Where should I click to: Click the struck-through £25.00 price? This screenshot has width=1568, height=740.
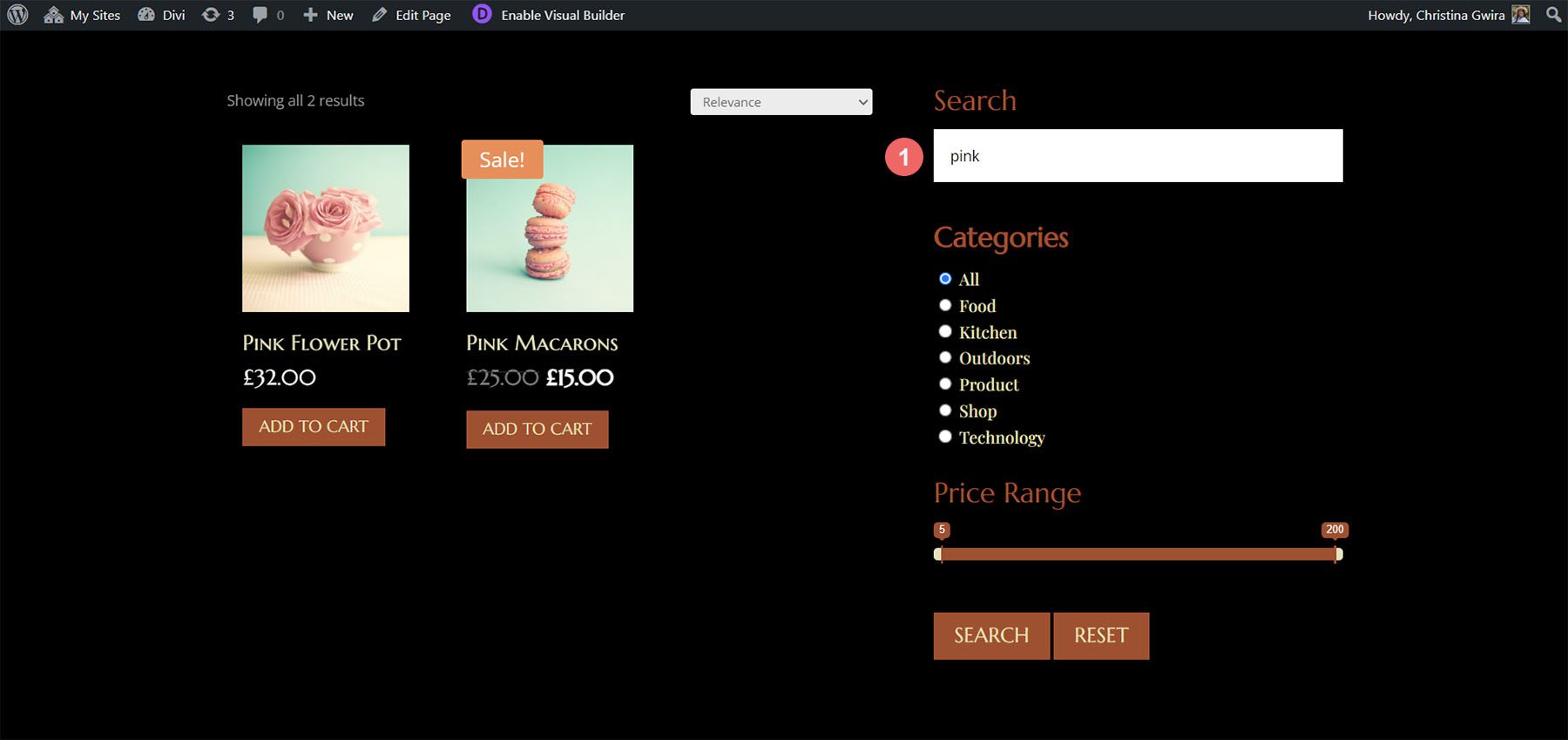pos(503,377)
